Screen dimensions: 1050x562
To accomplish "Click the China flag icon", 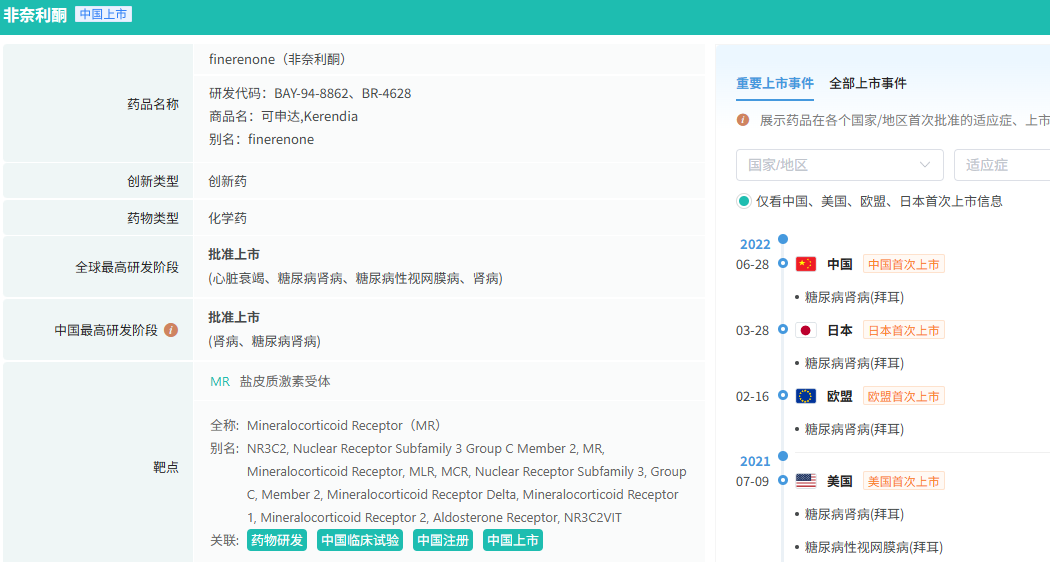I will [806, 265].
